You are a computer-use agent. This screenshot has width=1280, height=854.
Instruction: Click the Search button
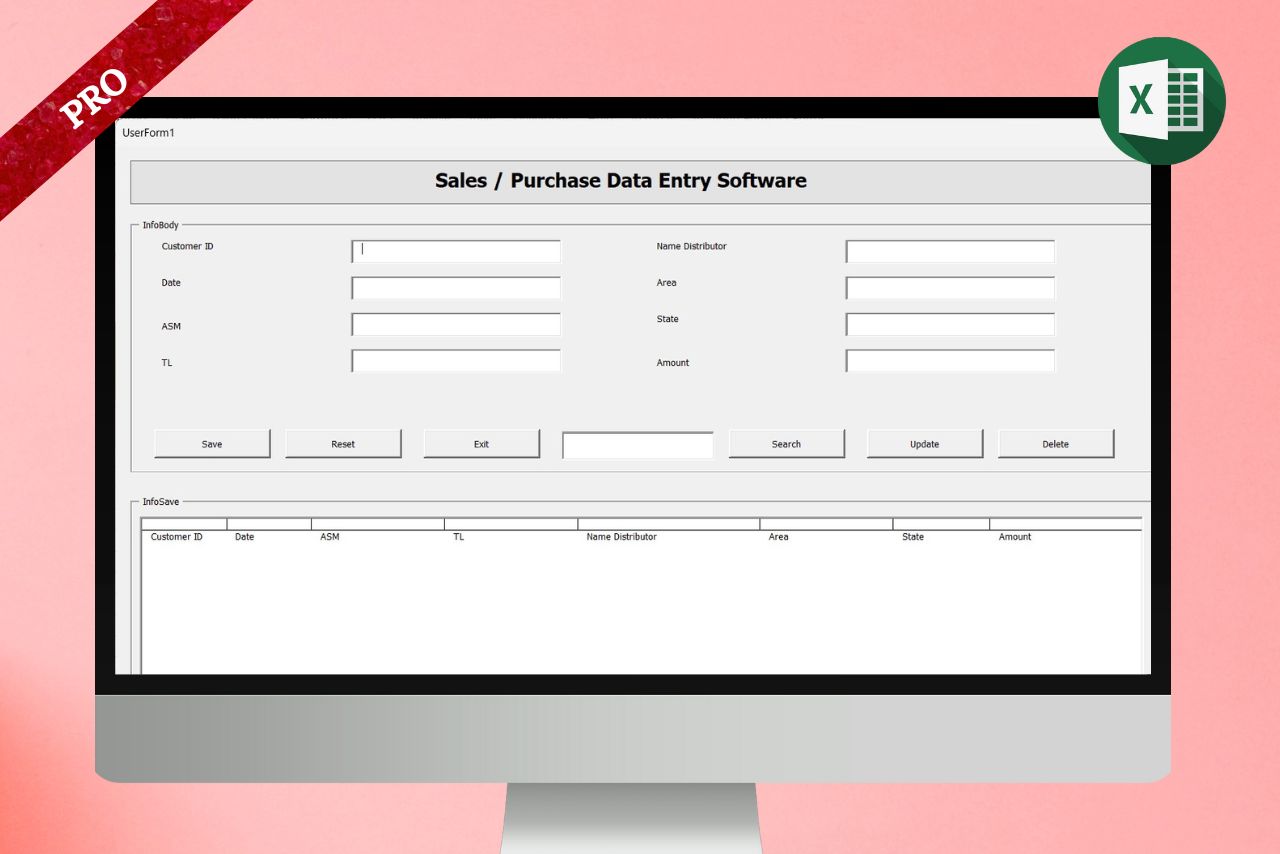(786, 444)
